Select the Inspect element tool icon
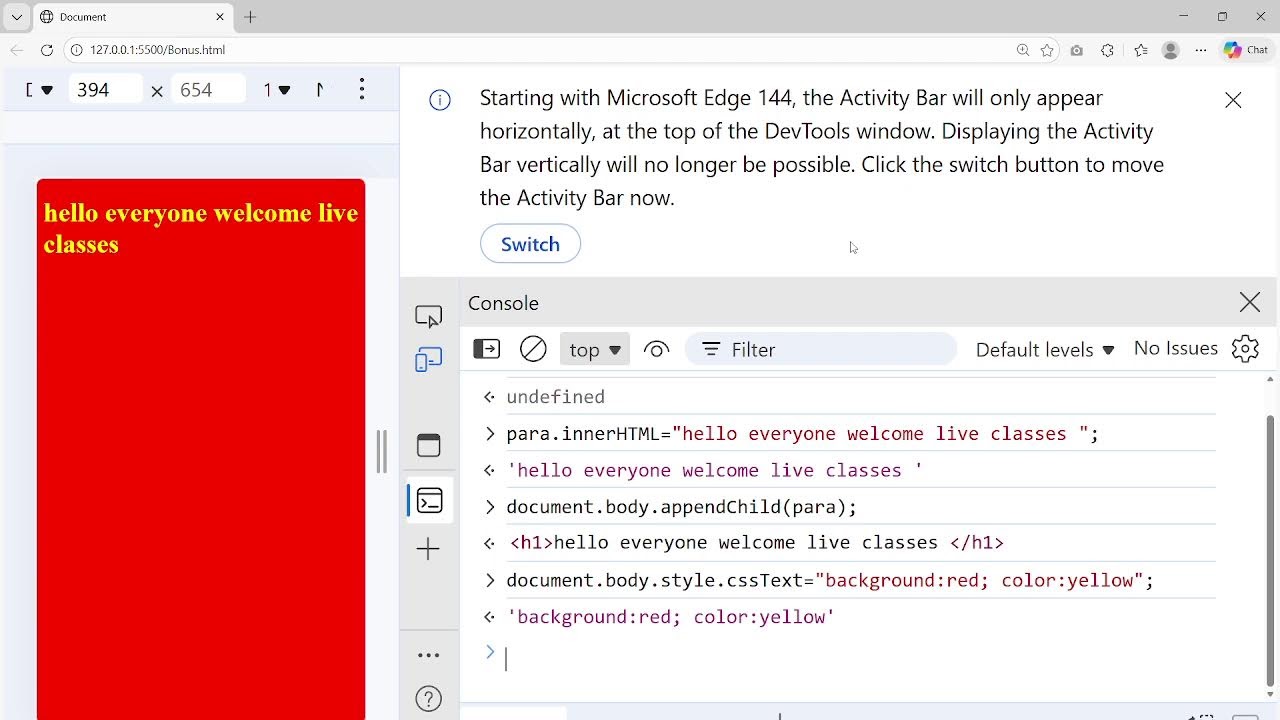Screen dimensions: 1280x720 point(428,317)
